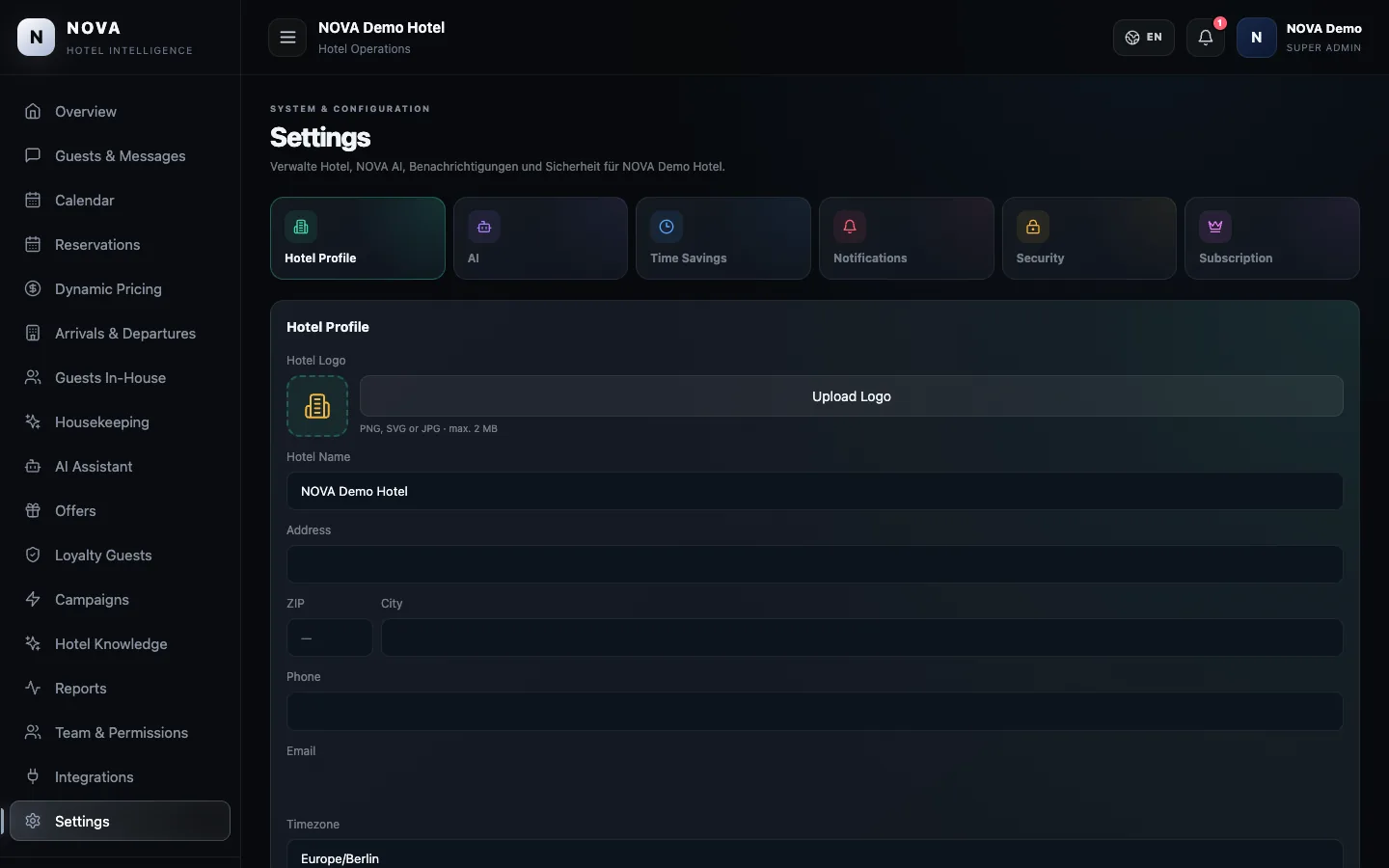
Task: Click the Loyalty Guests shield icon
Action: click(33, 555)
